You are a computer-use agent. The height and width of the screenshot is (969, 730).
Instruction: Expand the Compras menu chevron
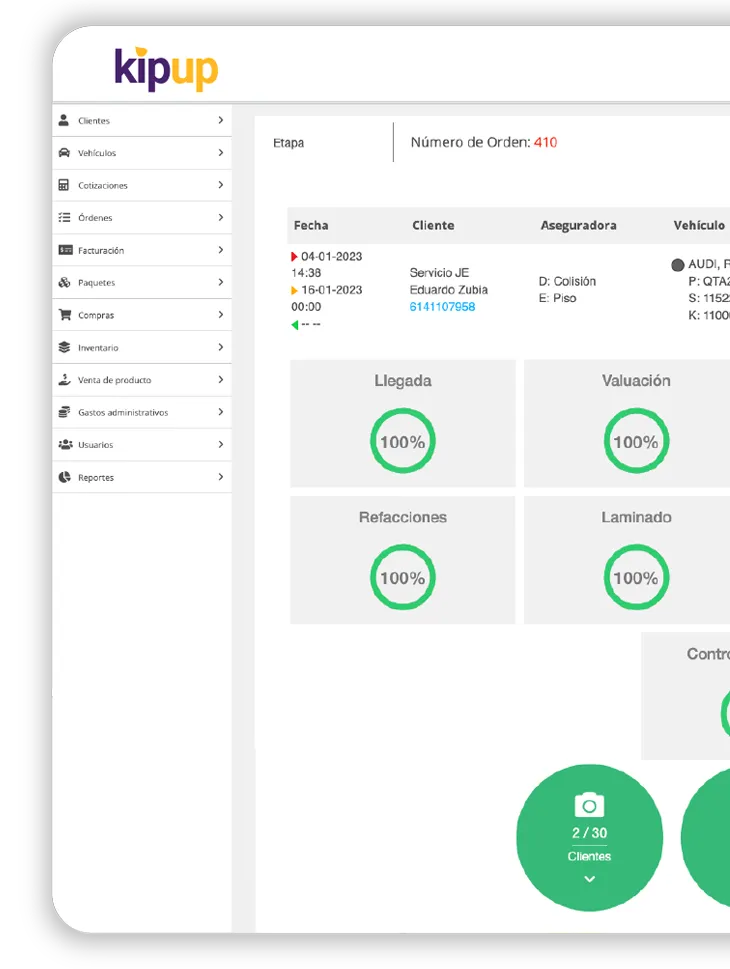(x=221, y=315)
